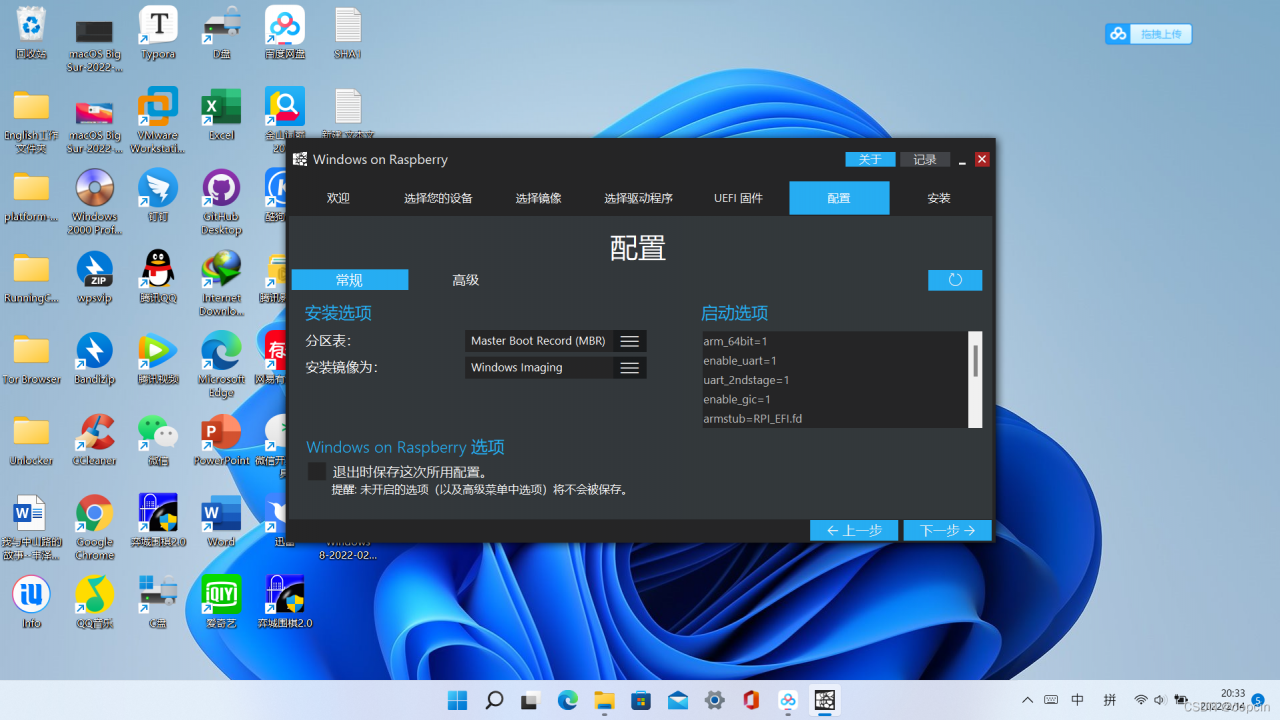Open Microsoft Store taskbar icon
Viewport: 1280px width, 720px height.
pyautogui.click(x=641, y=700)
